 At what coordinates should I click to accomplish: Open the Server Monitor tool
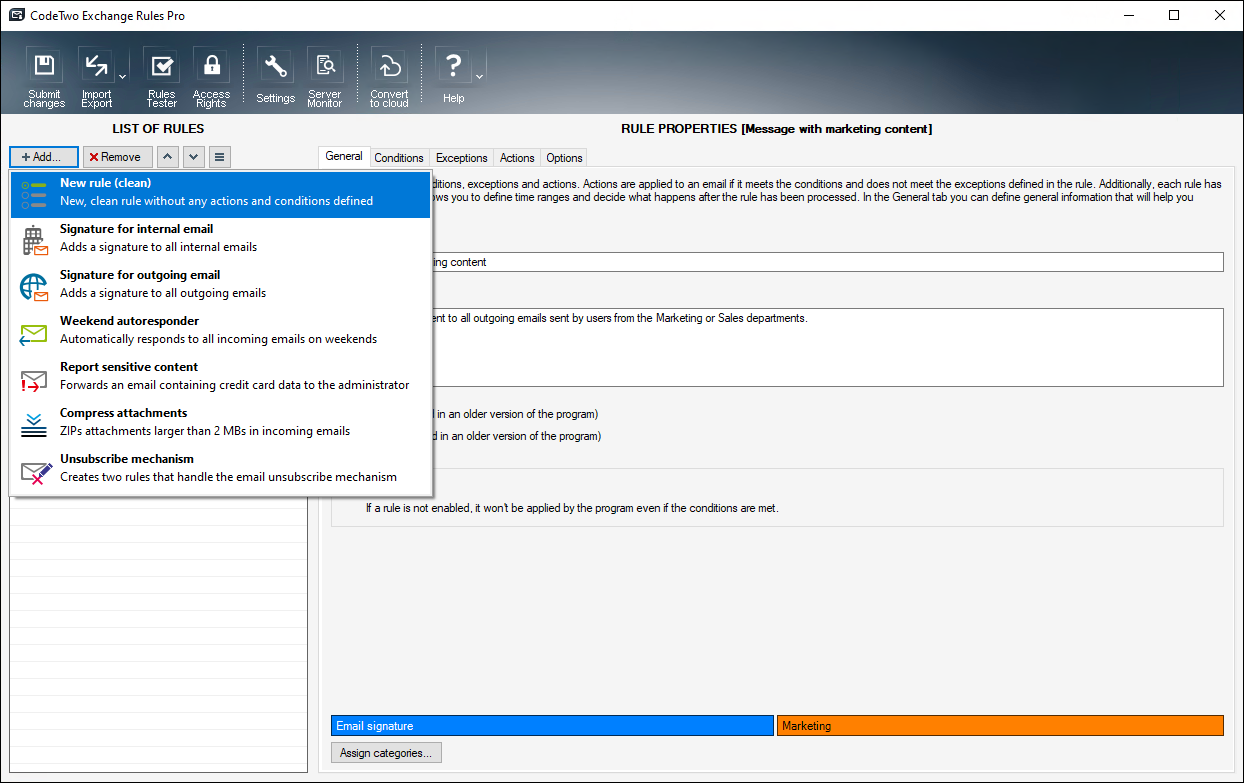click(325, 78)
